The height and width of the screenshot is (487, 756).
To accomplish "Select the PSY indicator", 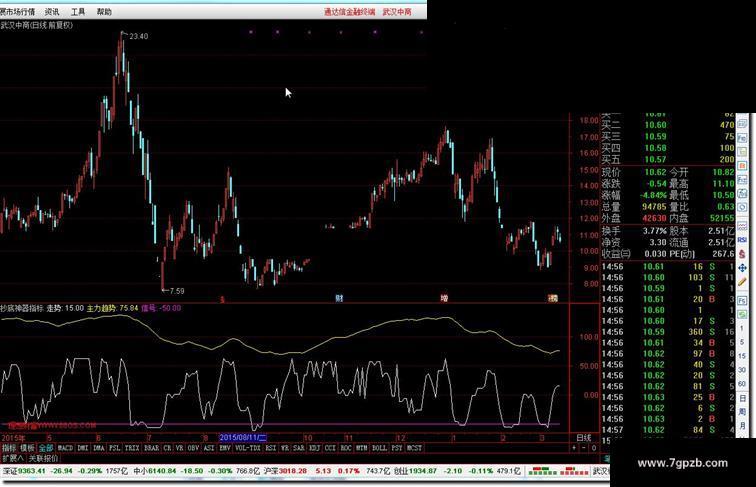I will [396, 448].
